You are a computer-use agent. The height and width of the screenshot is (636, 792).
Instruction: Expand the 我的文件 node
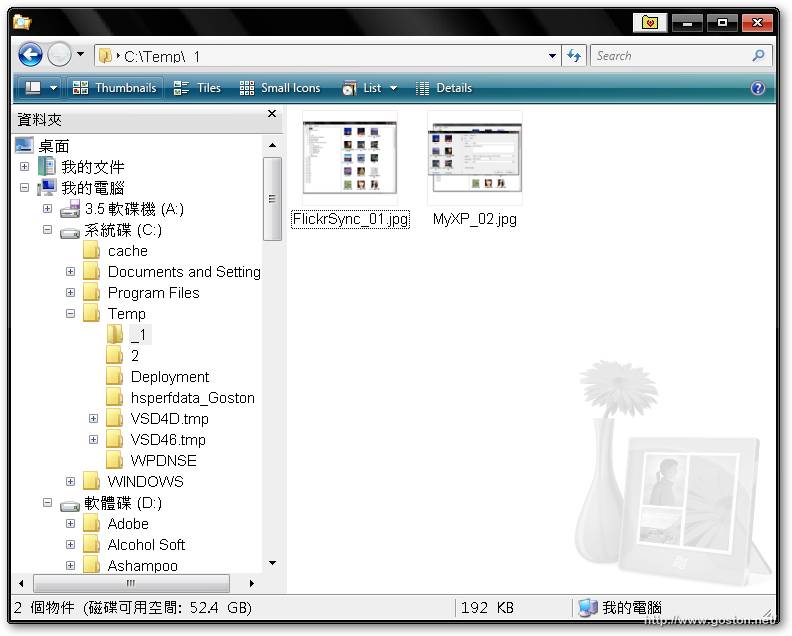click(24, 166)
